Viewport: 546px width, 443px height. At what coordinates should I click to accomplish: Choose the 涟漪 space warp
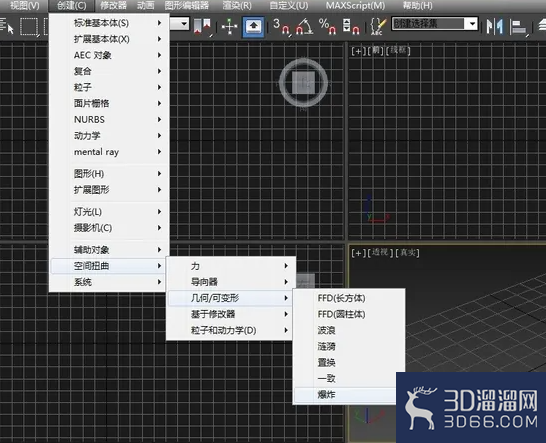(x=349, y=346)
